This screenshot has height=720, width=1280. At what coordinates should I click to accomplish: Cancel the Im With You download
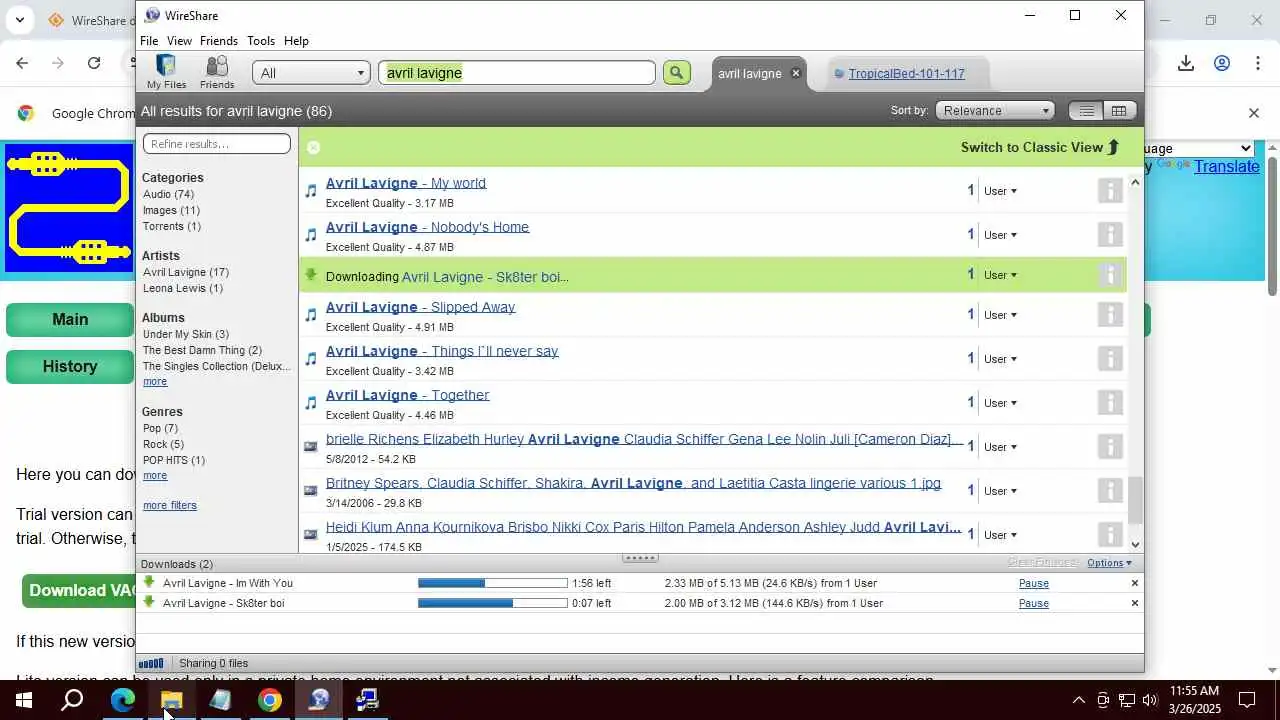click(x=1135, y=583)
